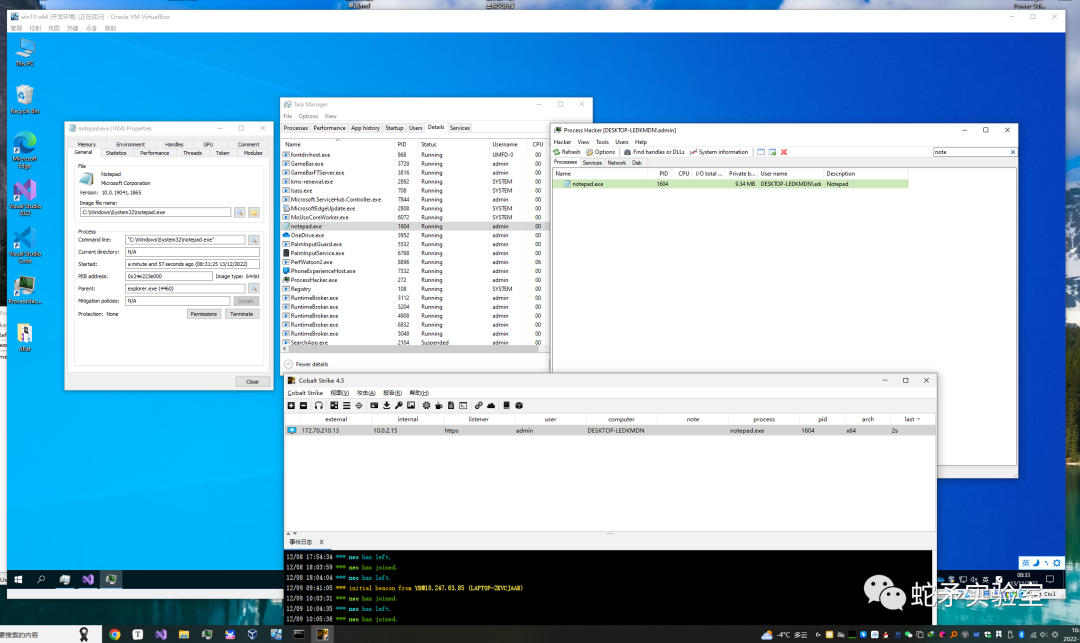Open Modules tab in notepad Properties
Image resolution: width=1080 pixels, height=643 pixels.
tap(253, 153)
